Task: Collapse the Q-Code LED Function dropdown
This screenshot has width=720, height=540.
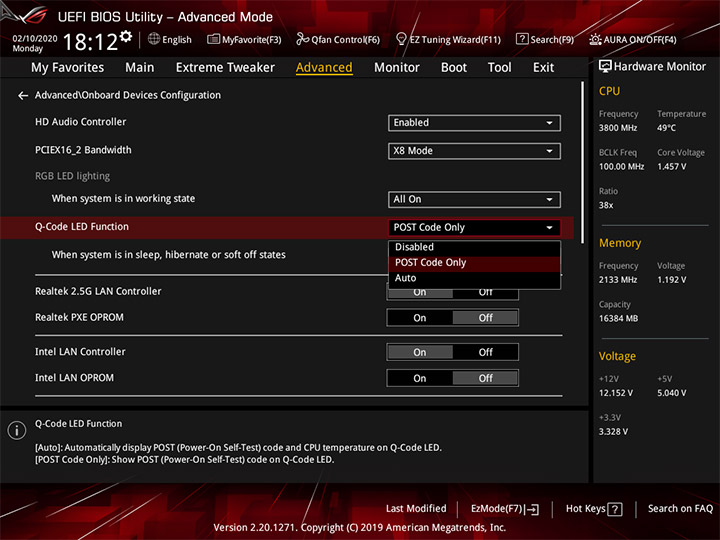Action: (474, 227)
